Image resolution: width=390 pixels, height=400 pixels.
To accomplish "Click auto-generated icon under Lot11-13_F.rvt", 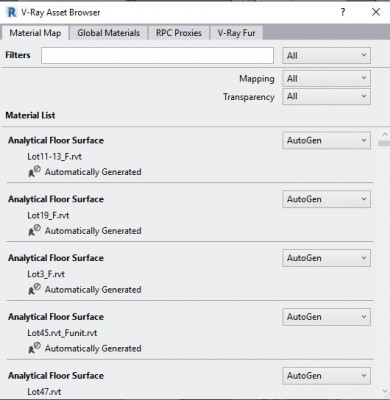I will click(x=34, y=171).
